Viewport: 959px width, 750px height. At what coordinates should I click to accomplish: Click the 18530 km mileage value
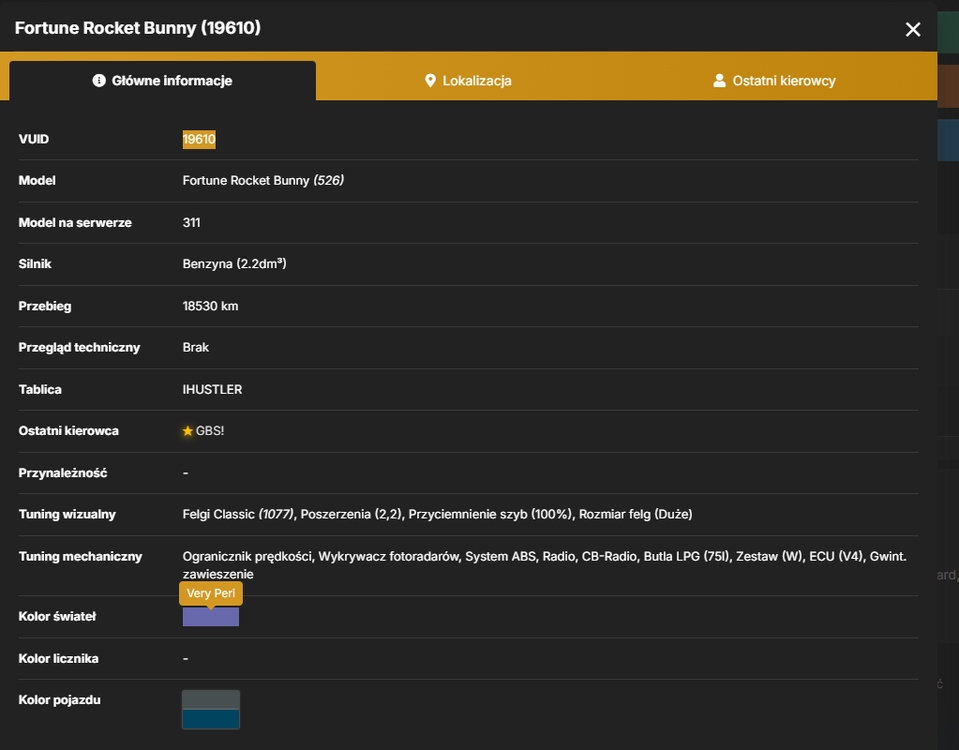(x=210, y=306)
